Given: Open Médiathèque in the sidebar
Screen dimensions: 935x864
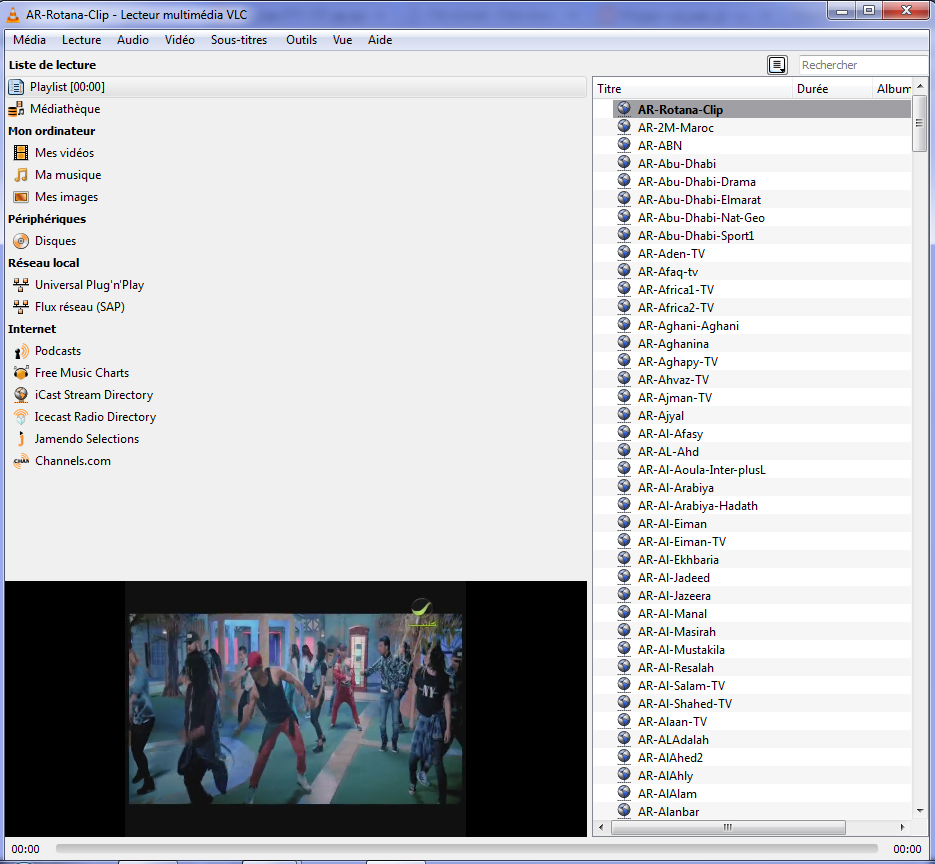Looking at the screenshot, I should coord(65,109).
